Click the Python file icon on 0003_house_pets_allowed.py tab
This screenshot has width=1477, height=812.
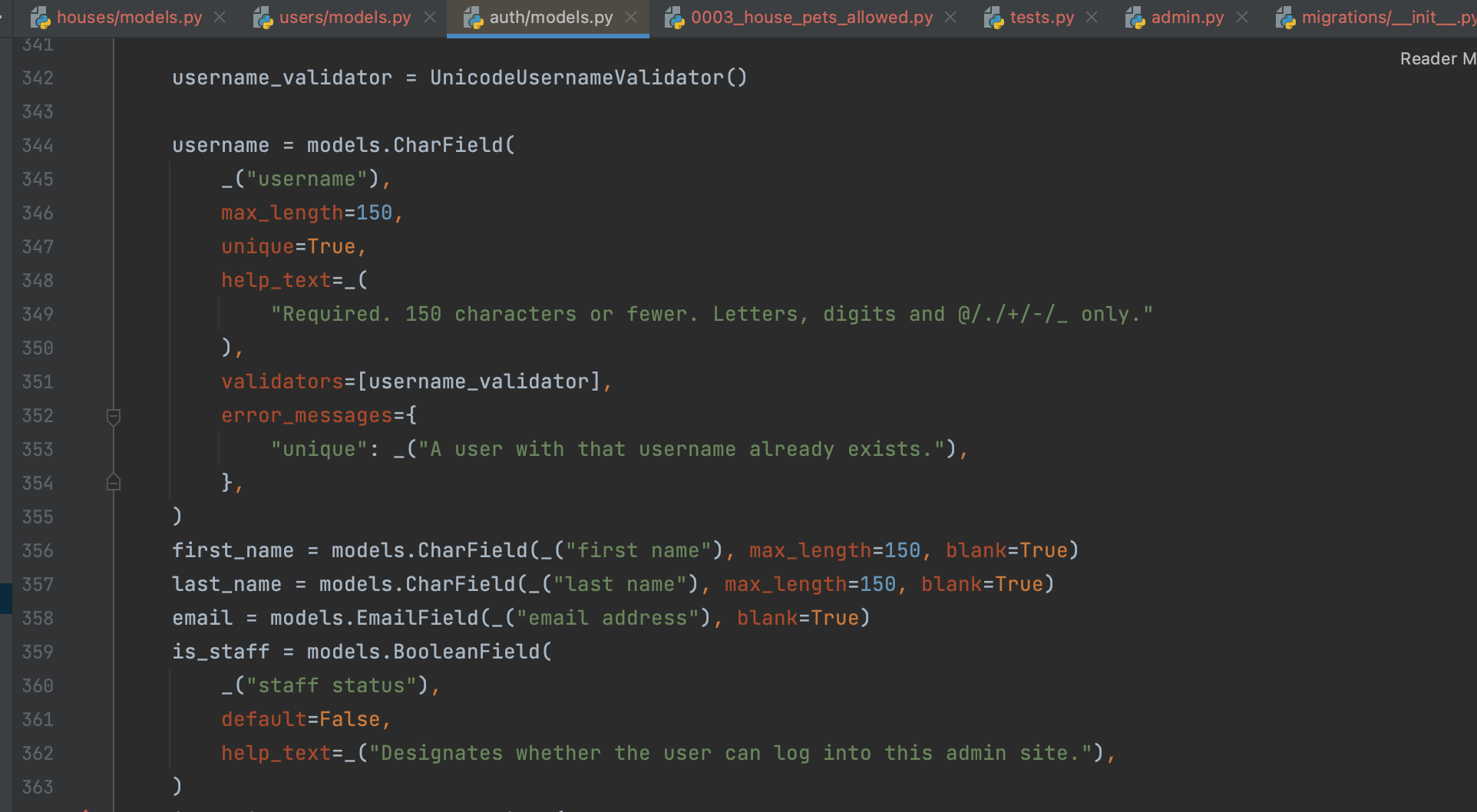click(x=675, y=18)
